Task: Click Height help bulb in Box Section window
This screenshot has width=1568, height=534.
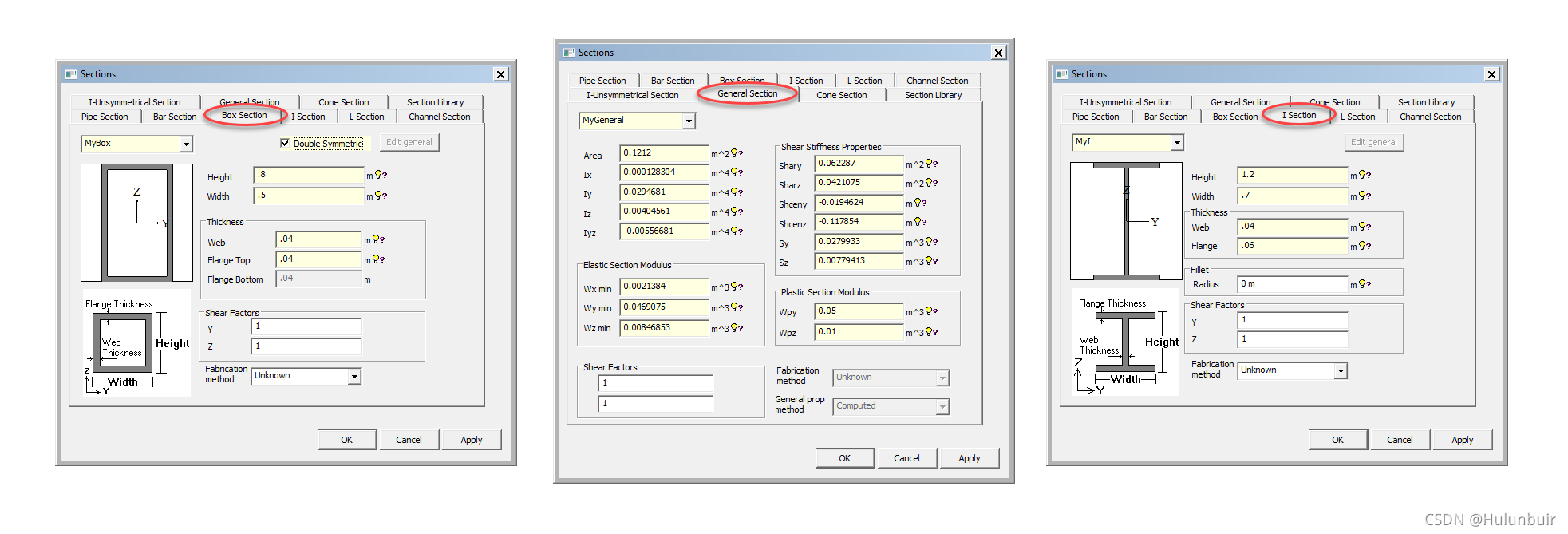Action: 381,175
